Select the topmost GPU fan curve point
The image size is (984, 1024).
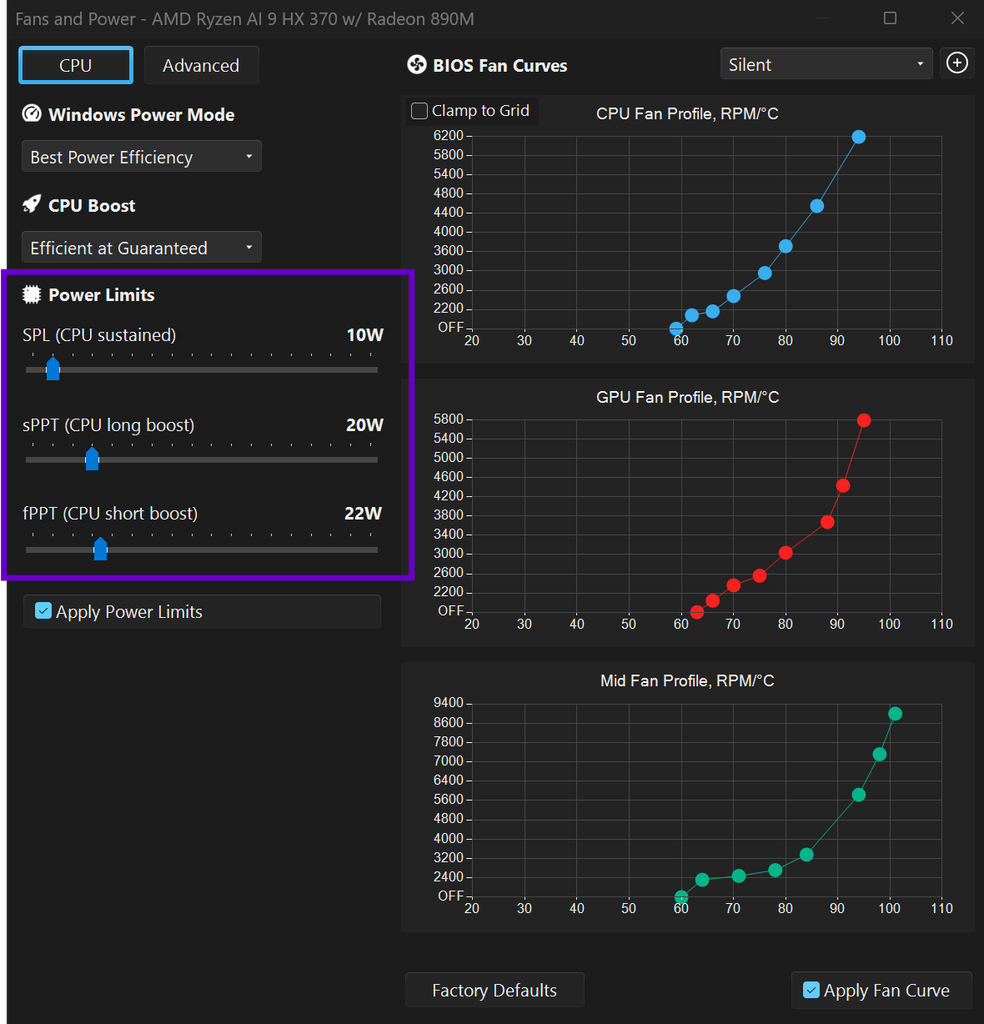click(864, 421)
